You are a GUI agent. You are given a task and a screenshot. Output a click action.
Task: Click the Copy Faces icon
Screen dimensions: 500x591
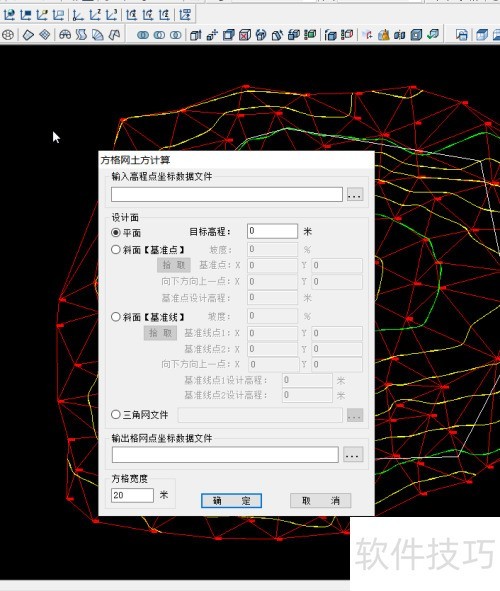(294, 35)
